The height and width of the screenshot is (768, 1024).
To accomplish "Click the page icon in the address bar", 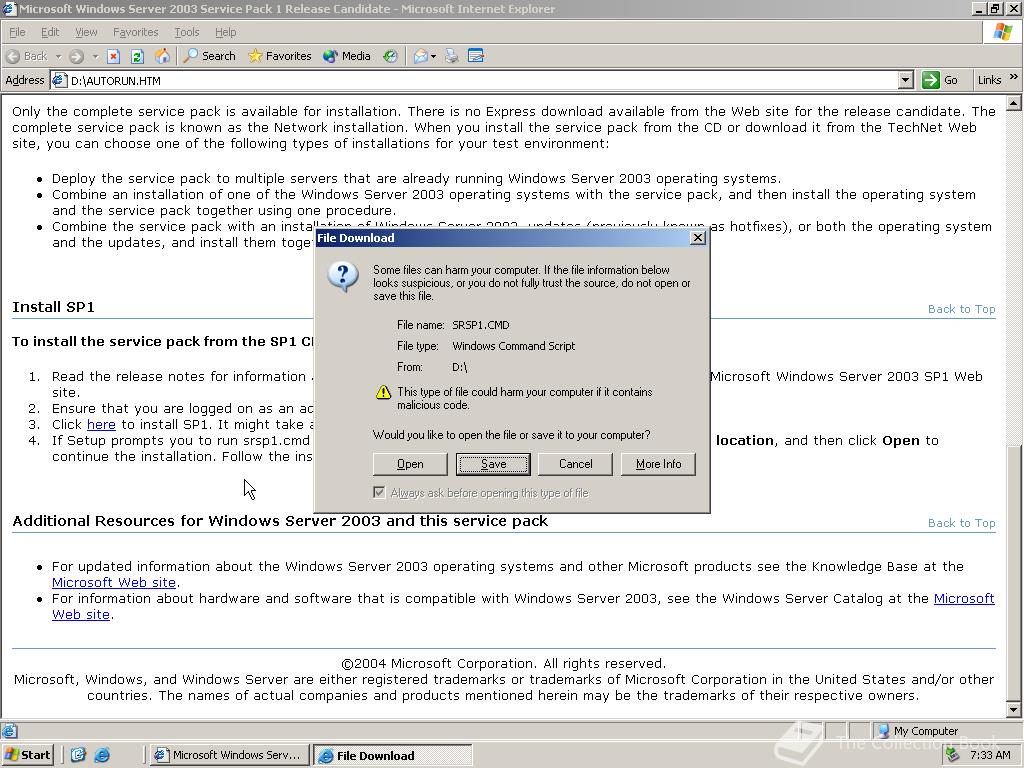I will point(59,80).
